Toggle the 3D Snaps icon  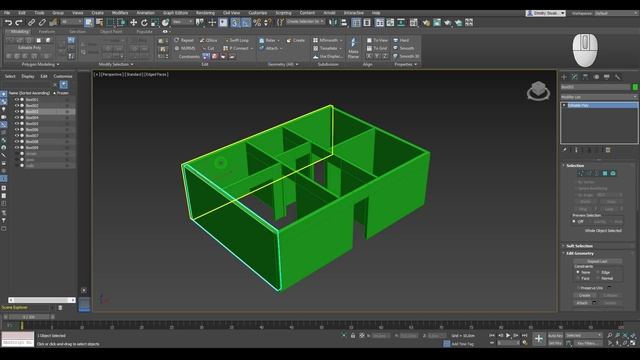point(235,23)
